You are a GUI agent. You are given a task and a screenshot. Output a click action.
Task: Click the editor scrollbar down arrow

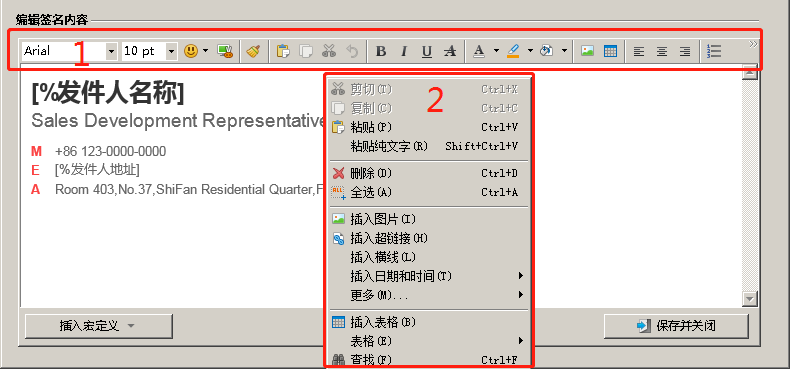pos(750,299)
